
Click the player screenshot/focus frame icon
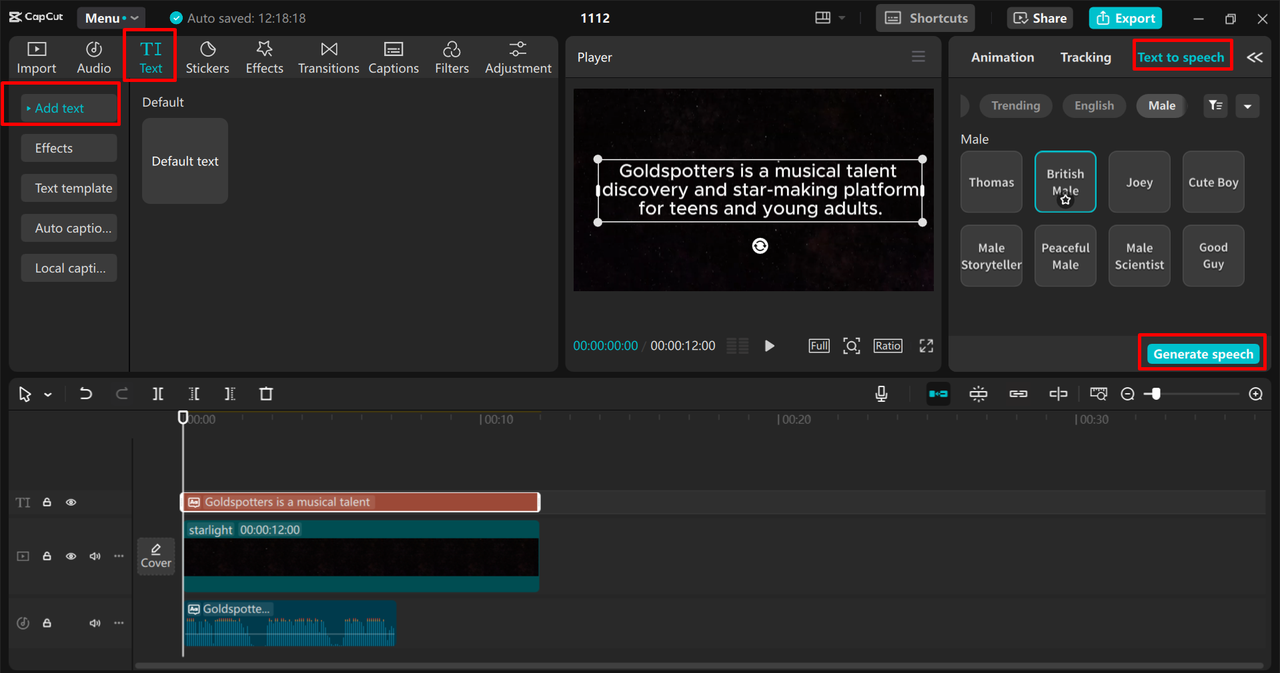[x=851, y=345]
